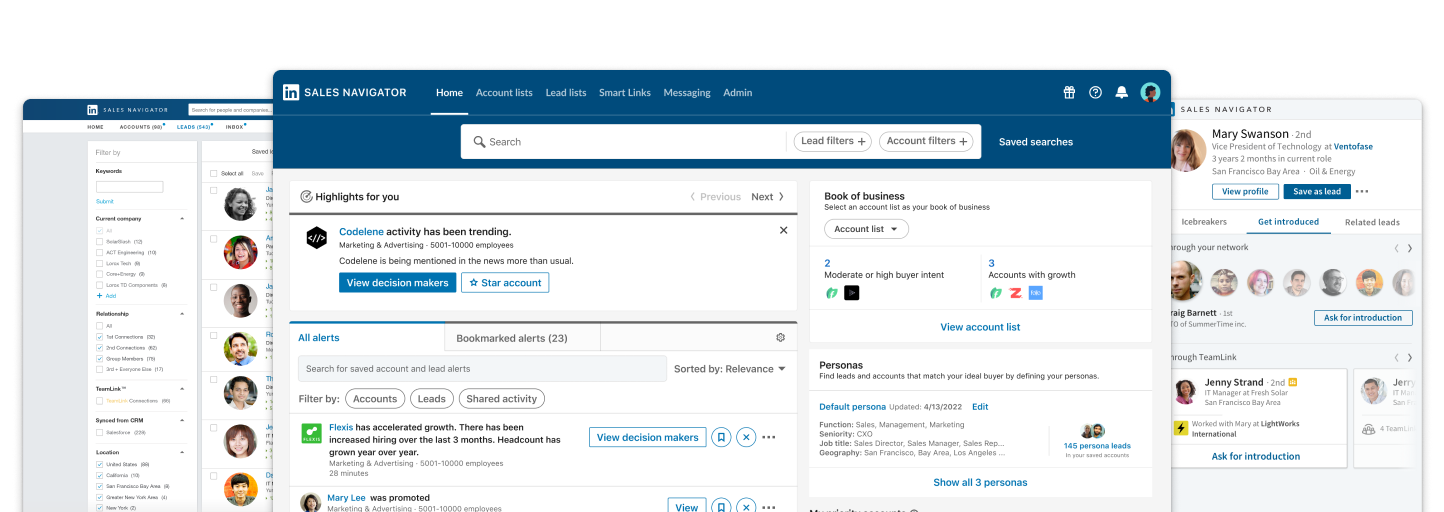Dismiss the Codelene highlight with the X

pyautogui.click(x=783, y=230)
